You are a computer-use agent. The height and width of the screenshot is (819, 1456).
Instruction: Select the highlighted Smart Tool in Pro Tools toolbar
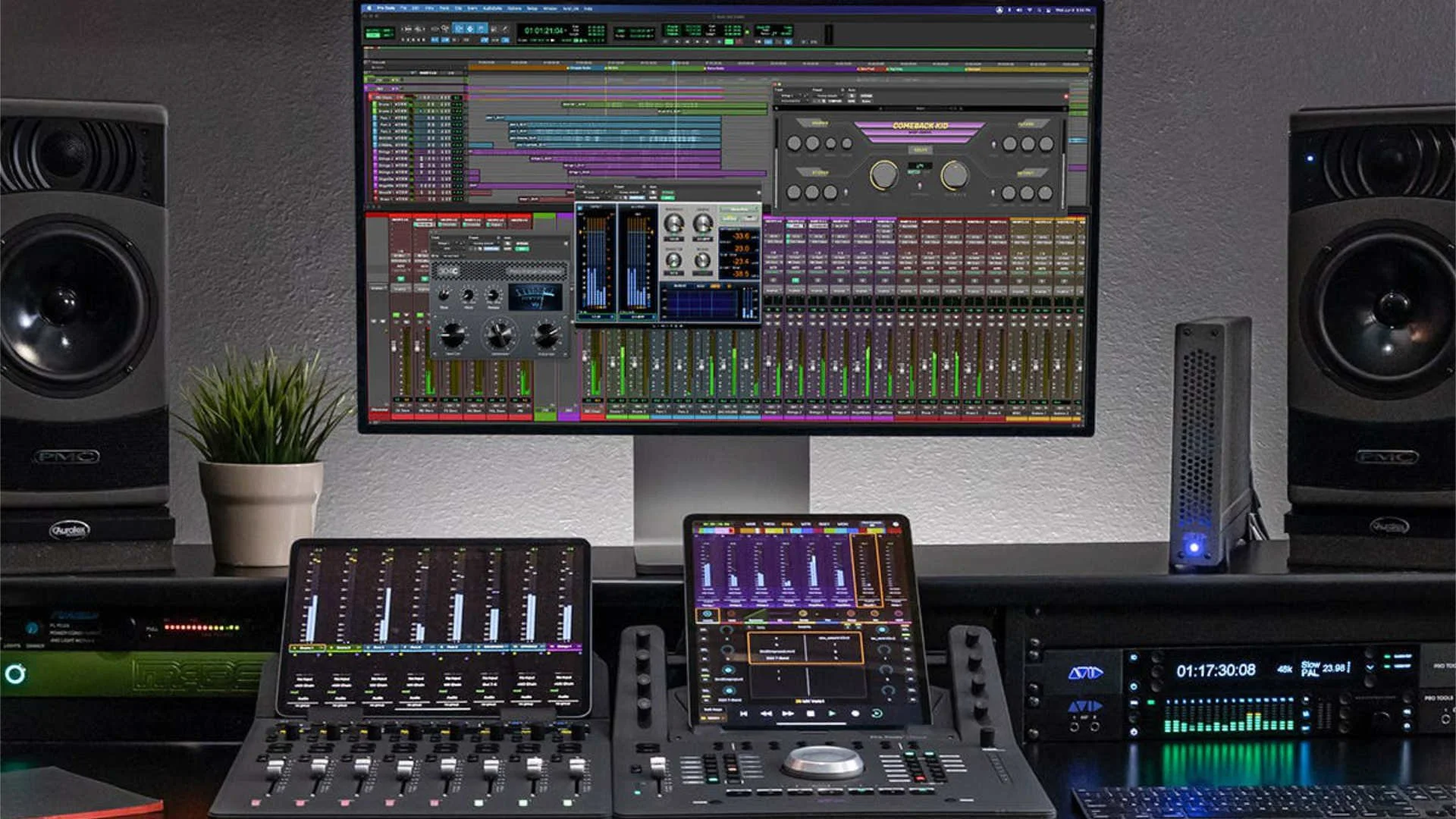[470, 29]
